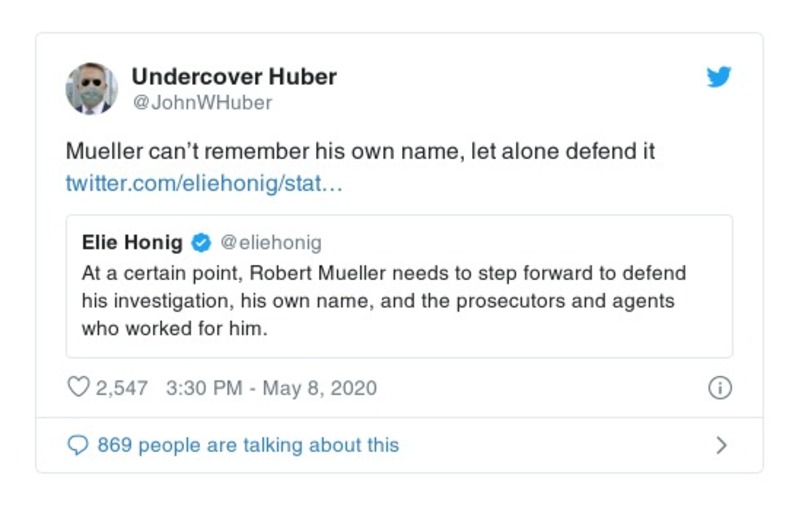Like the tweet with the heart icon
The image size is (799, 513).
coord(78,388)
